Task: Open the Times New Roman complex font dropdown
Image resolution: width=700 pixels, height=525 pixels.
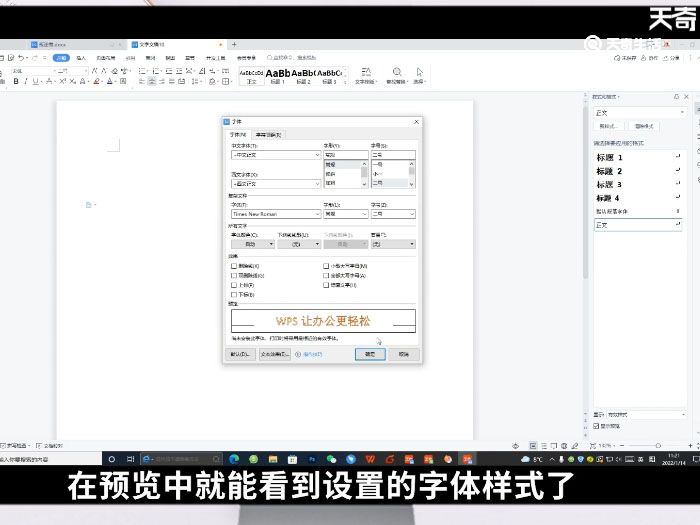Action: point(276,214)
